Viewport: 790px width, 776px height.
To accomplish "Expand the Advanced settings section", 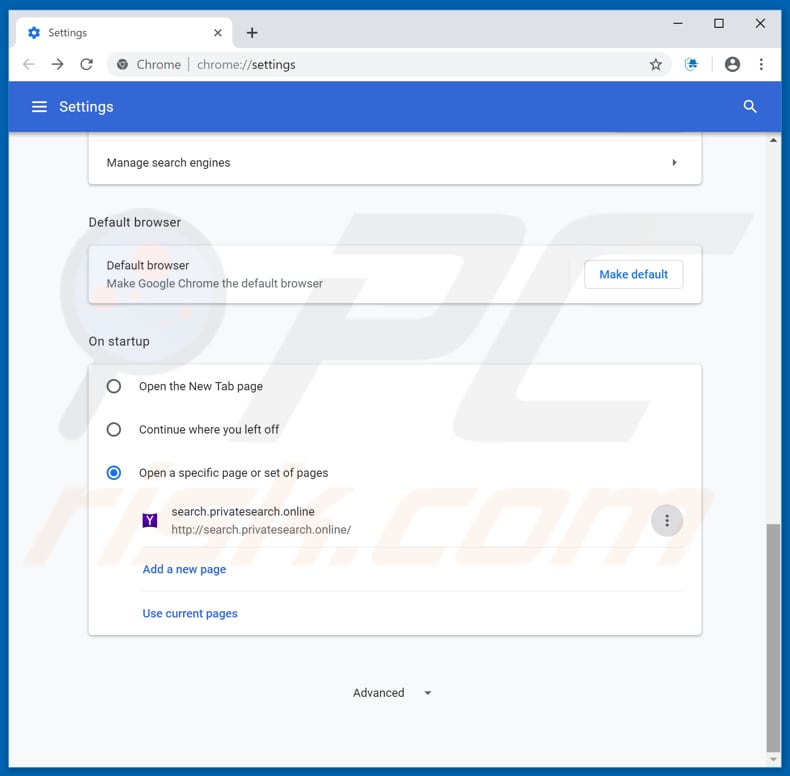I will pos(392,693).
